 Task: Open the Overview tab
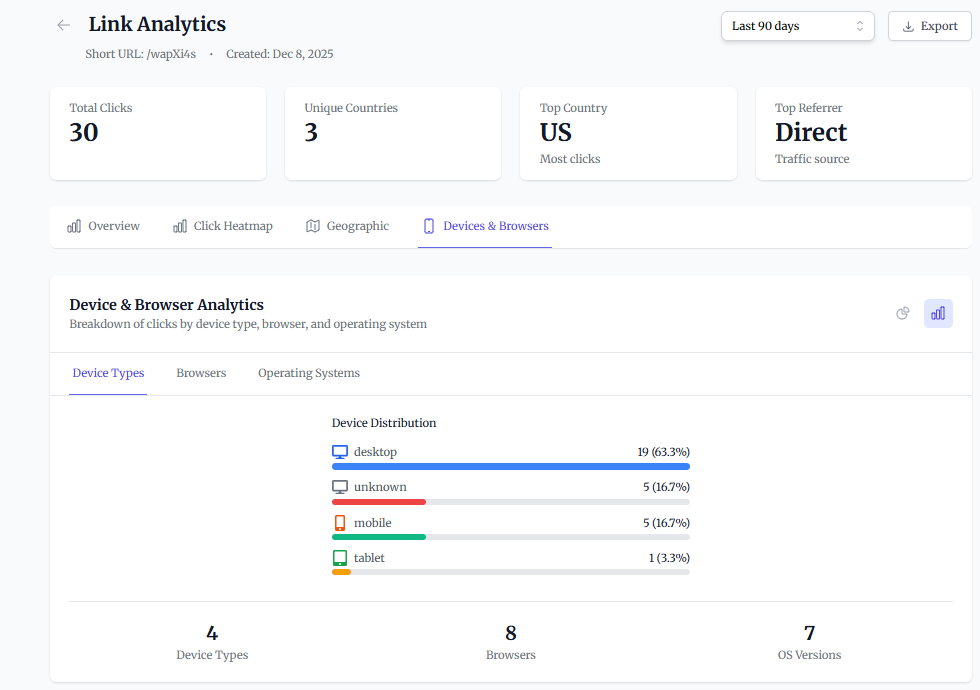click(x=104, y=226)
